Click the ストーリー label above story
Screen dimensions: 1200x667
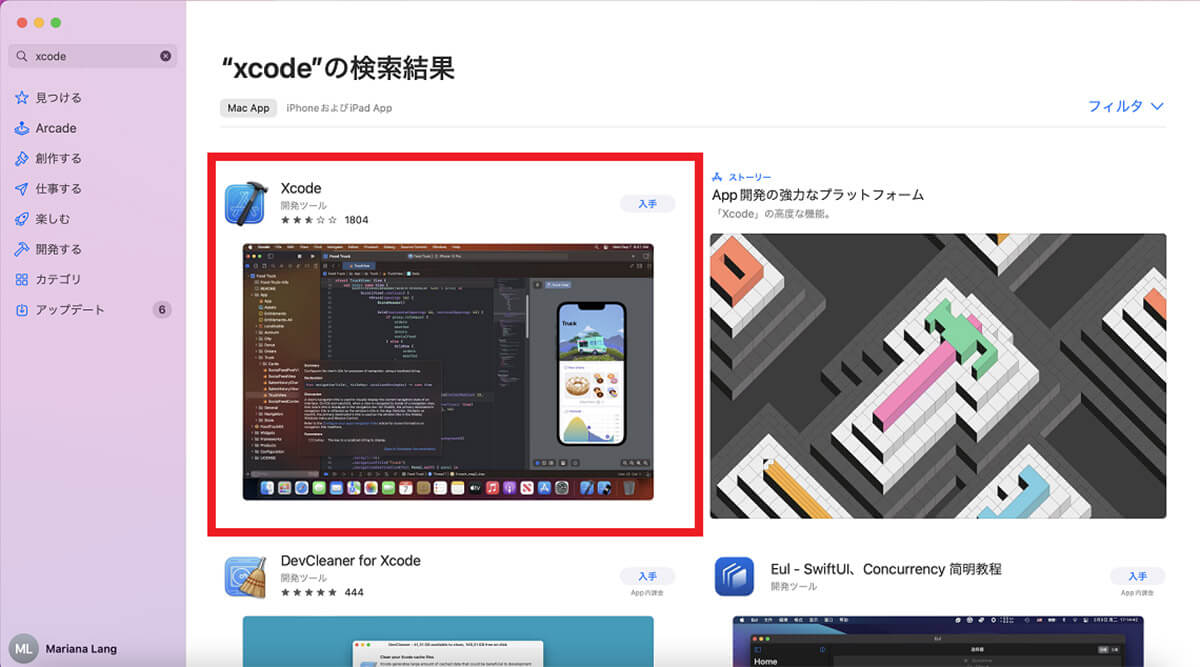[x=750, y=177]
